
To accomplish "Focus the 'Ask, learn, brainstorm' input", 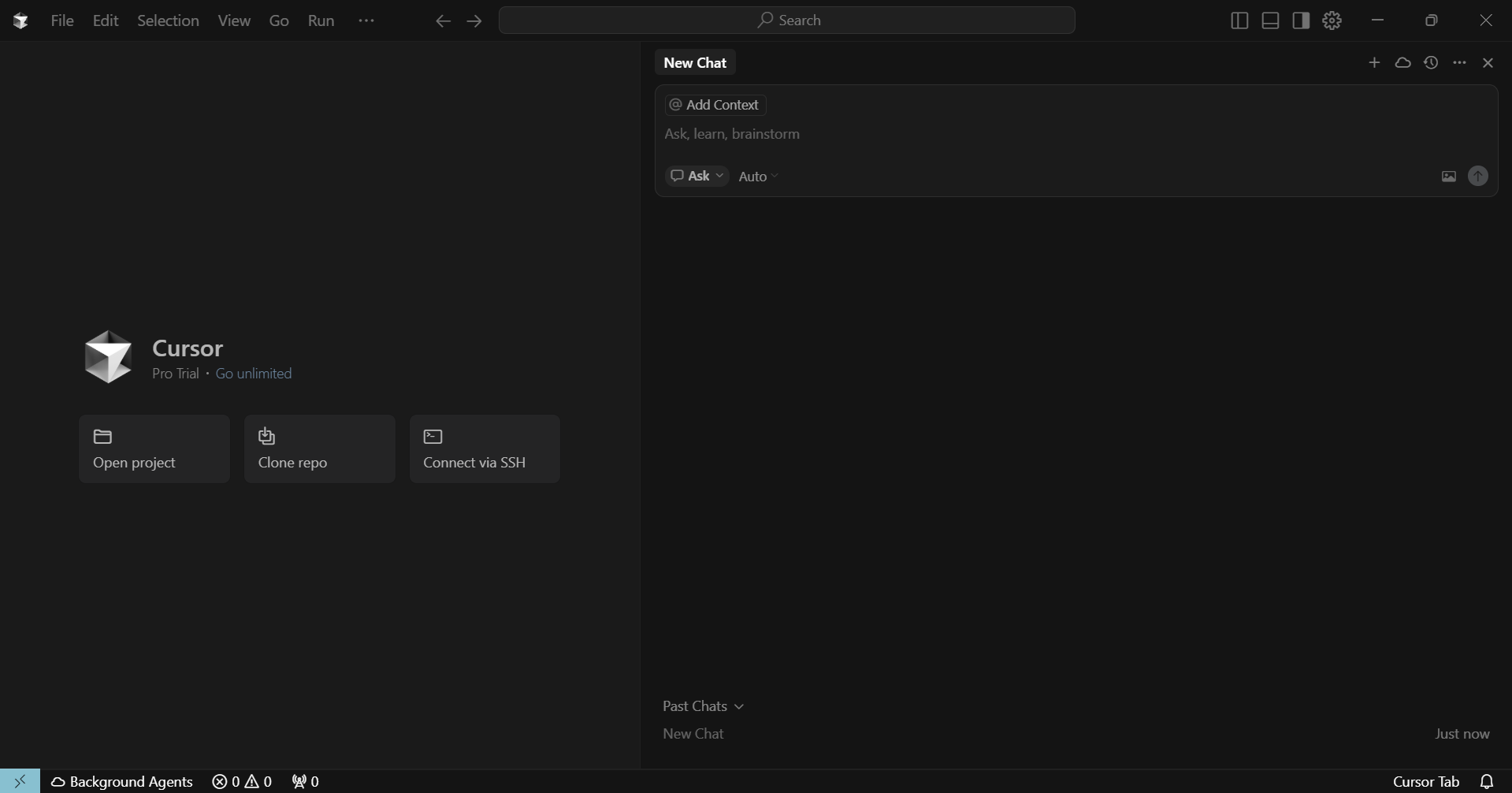I will point(1075,134).
